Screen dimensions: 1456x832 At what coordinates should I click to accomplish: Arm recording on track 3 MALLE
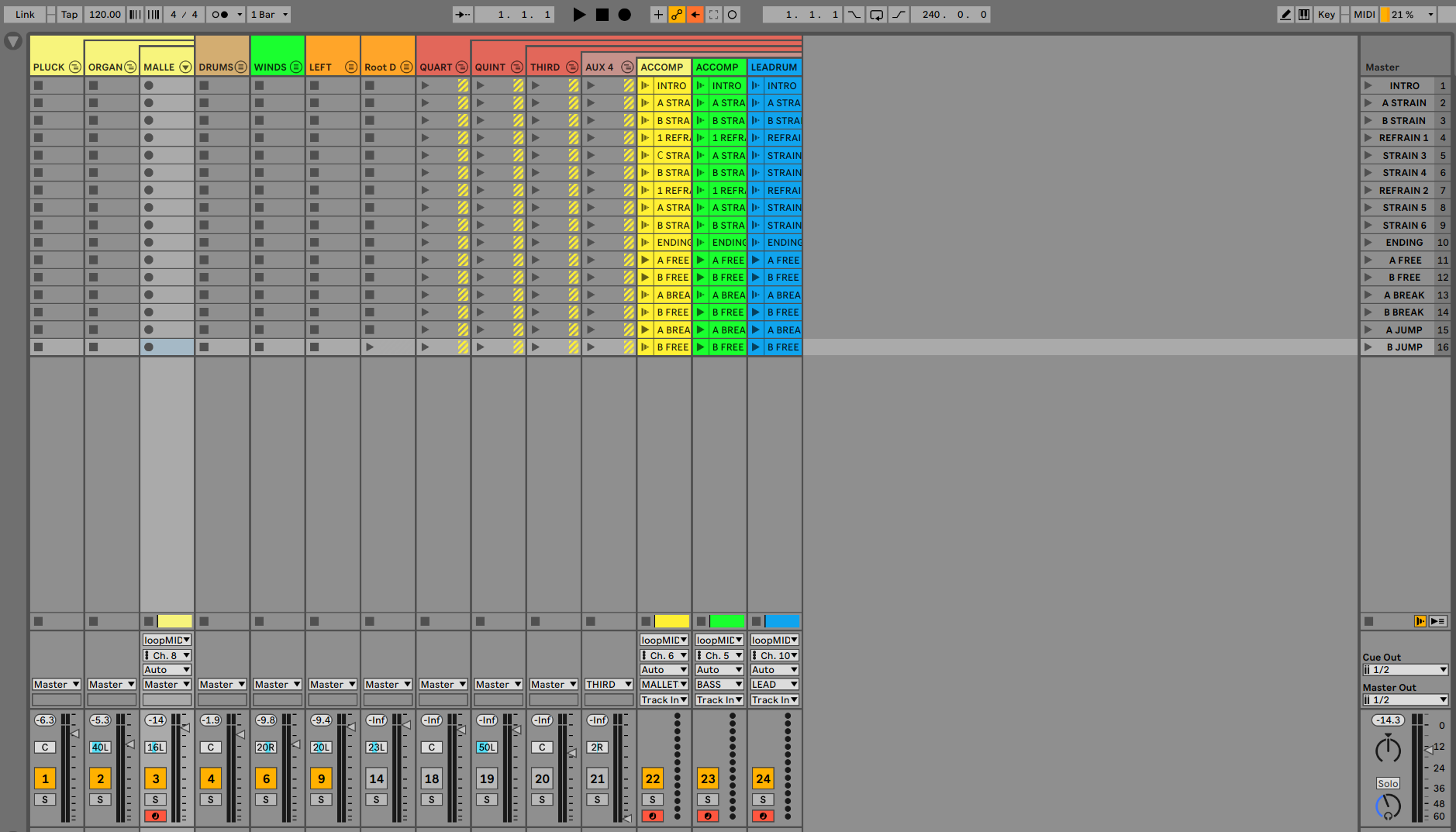[156, 816]
